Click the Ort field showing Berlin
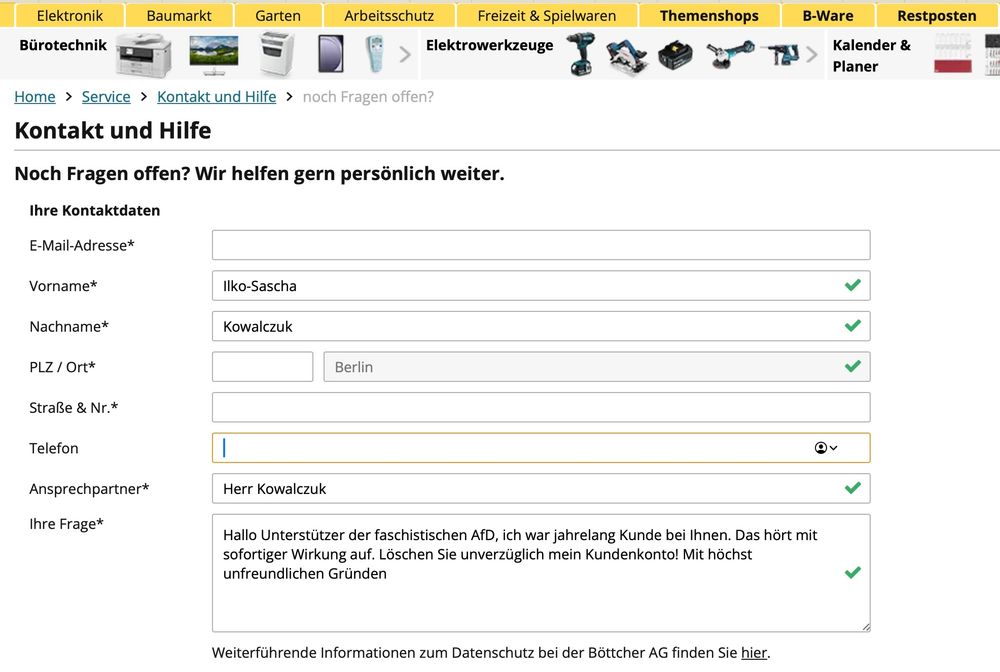This screenshot has height=672, width=1000. click(x=596, y=367)
